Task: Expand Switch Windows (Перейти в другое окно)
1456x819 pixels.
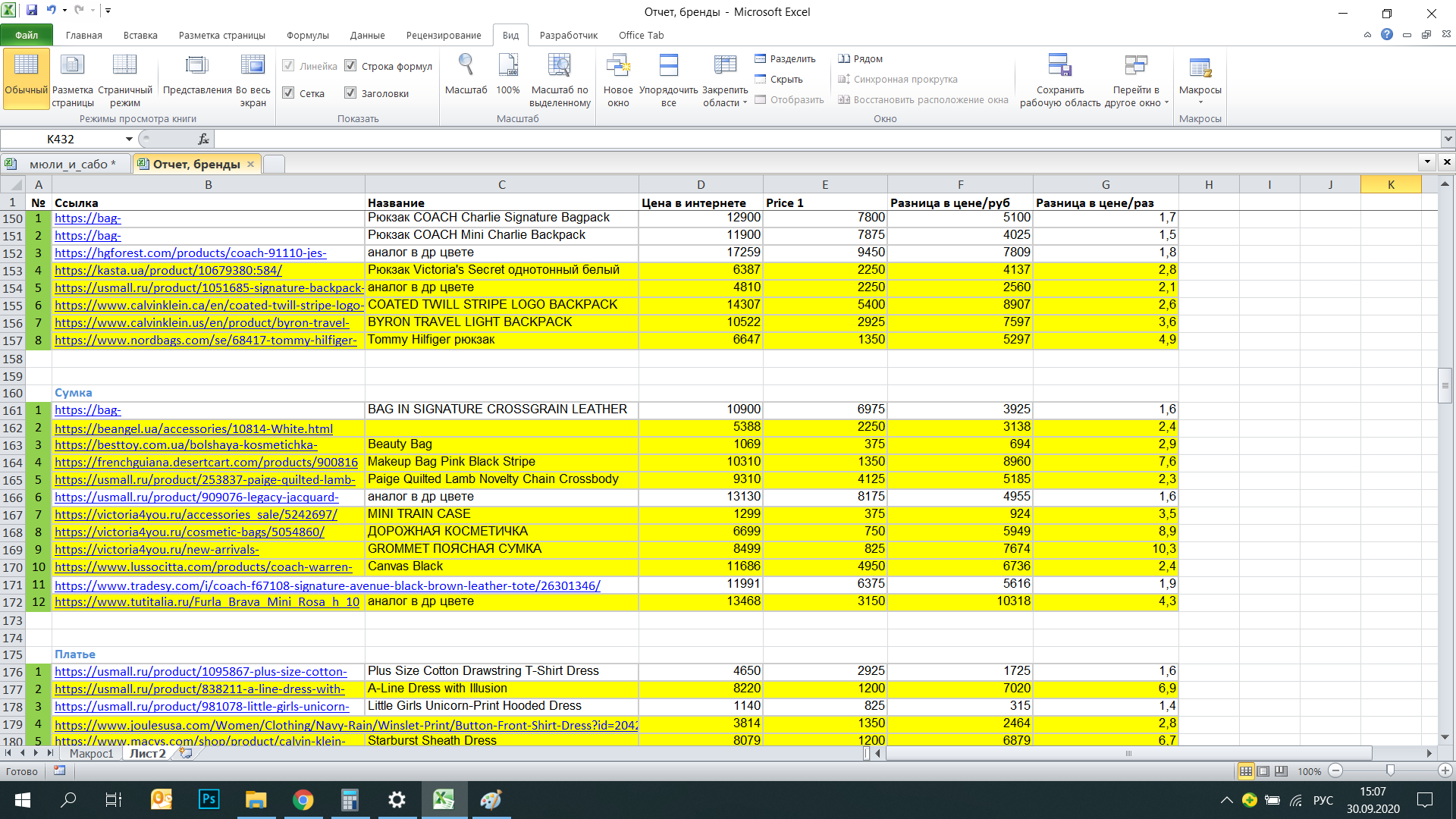Action: click(1136, 78)
